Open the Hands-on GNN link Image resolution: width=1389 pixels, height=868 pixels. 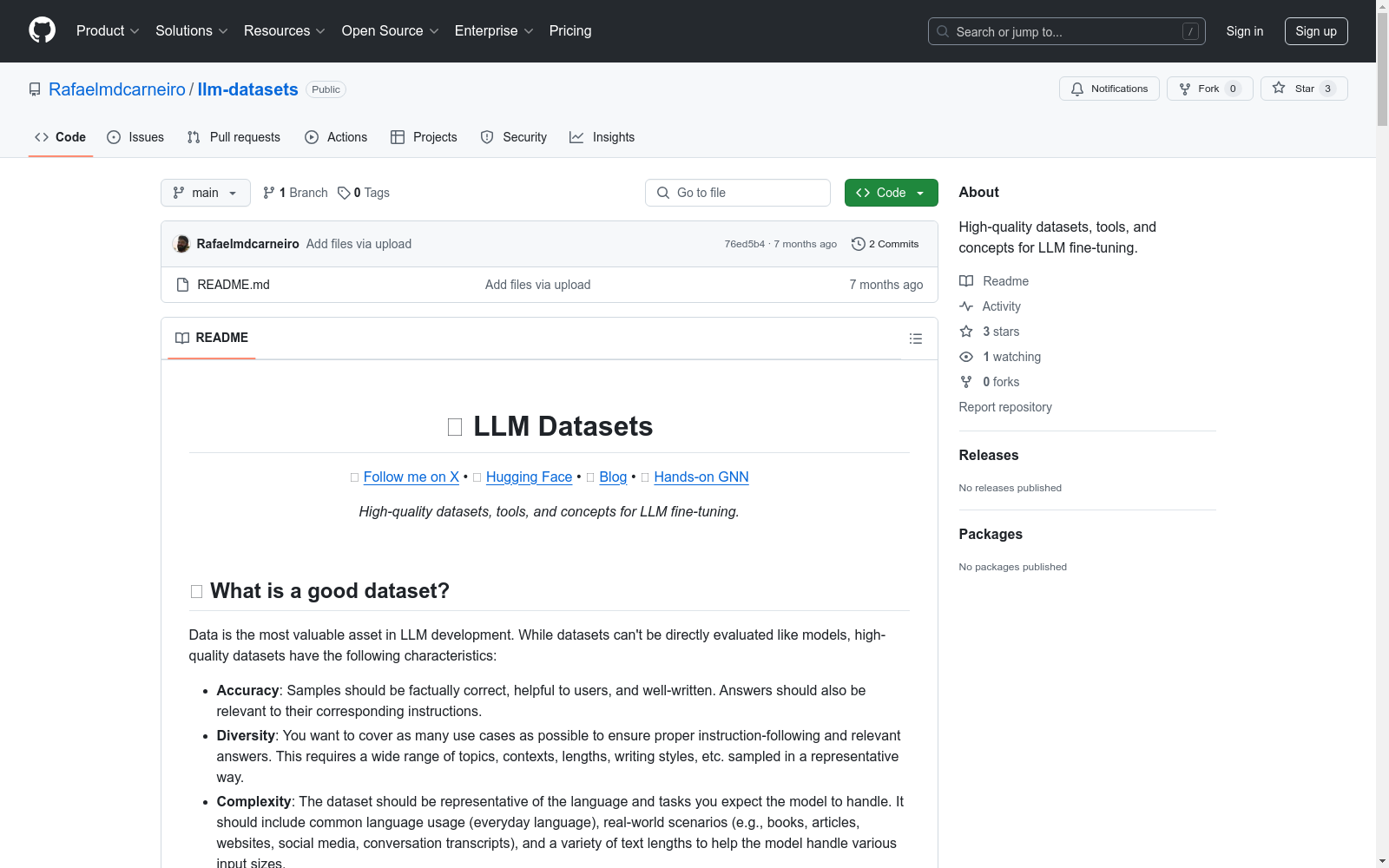(701, 477)
